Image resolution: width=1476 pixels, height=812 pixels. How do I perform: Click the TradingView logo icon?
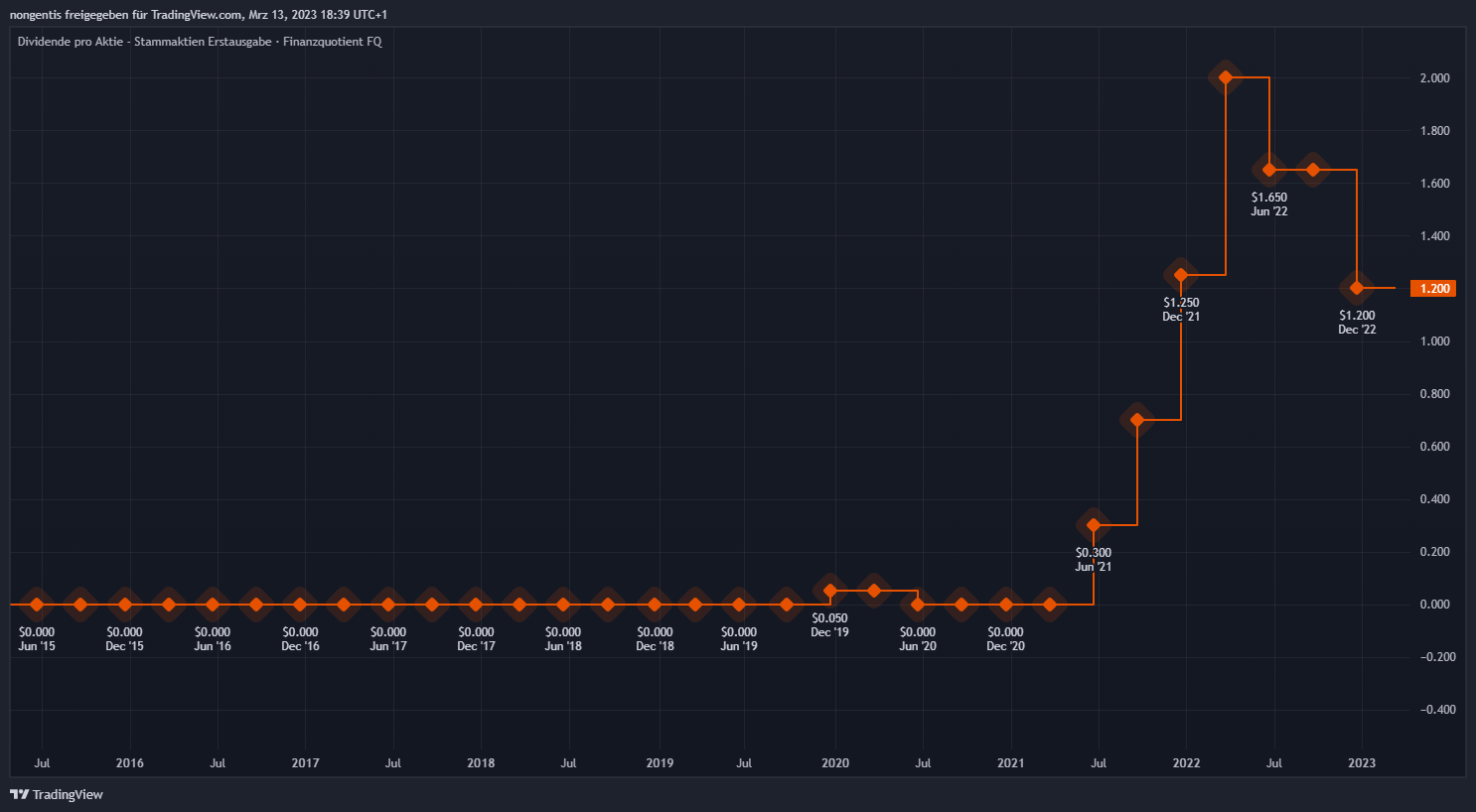[x=19, y=794]
